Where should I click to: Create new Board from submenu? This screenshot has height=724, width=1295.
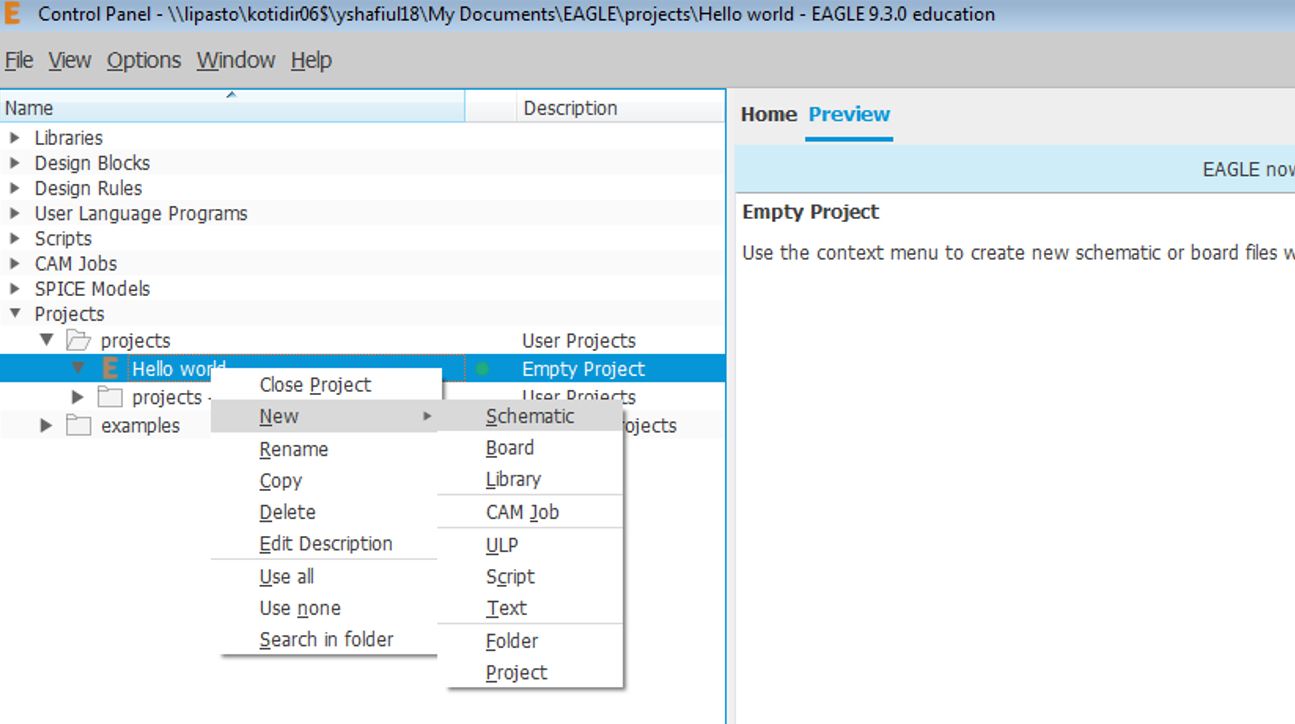coord(530,448)
